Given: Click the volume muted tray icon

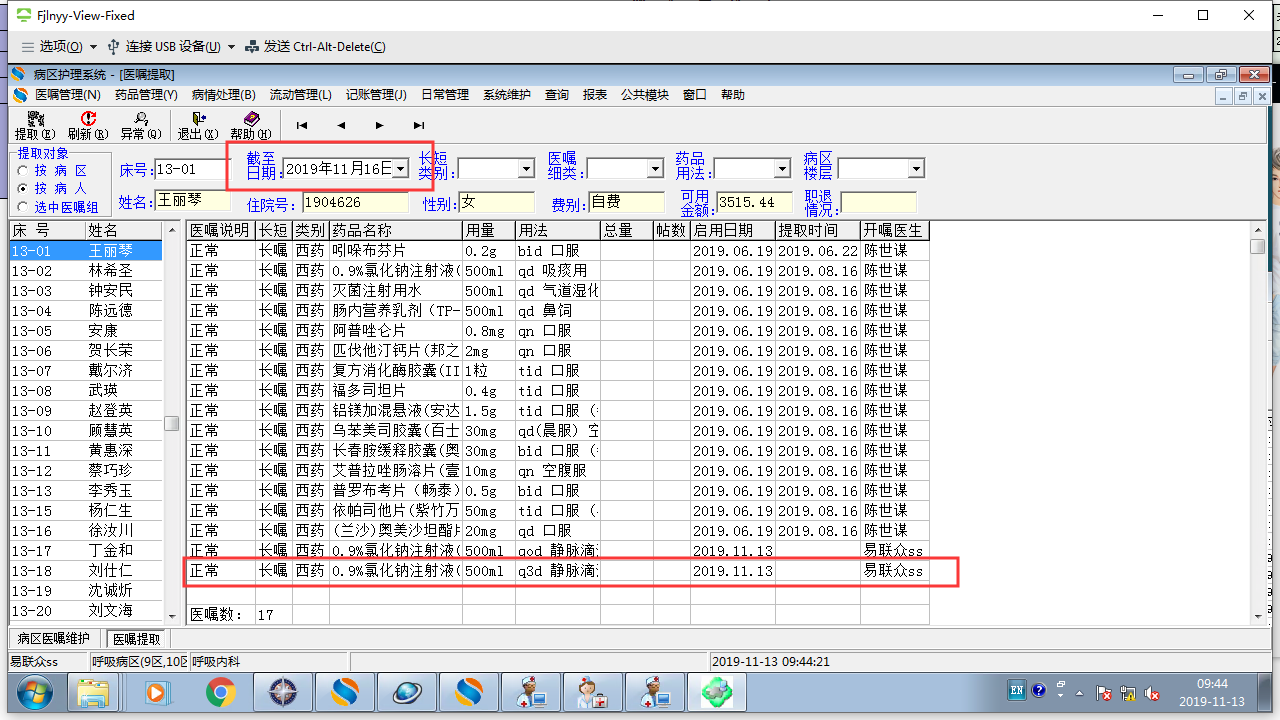Looking at the screenshot, I should point(1153,692).
